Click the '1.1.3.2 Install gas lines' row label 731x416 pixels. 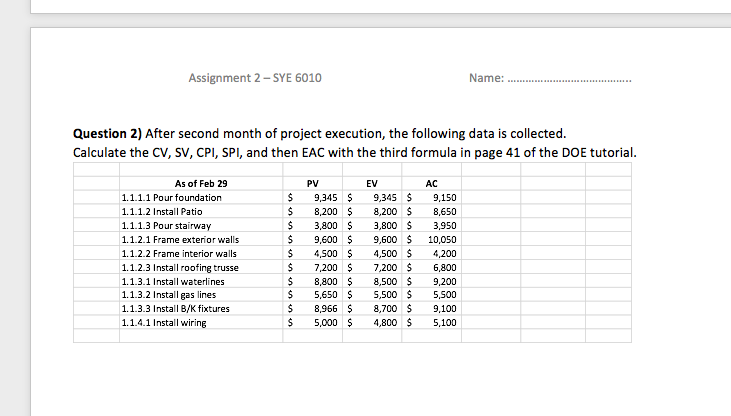click(x=169, y=295)
